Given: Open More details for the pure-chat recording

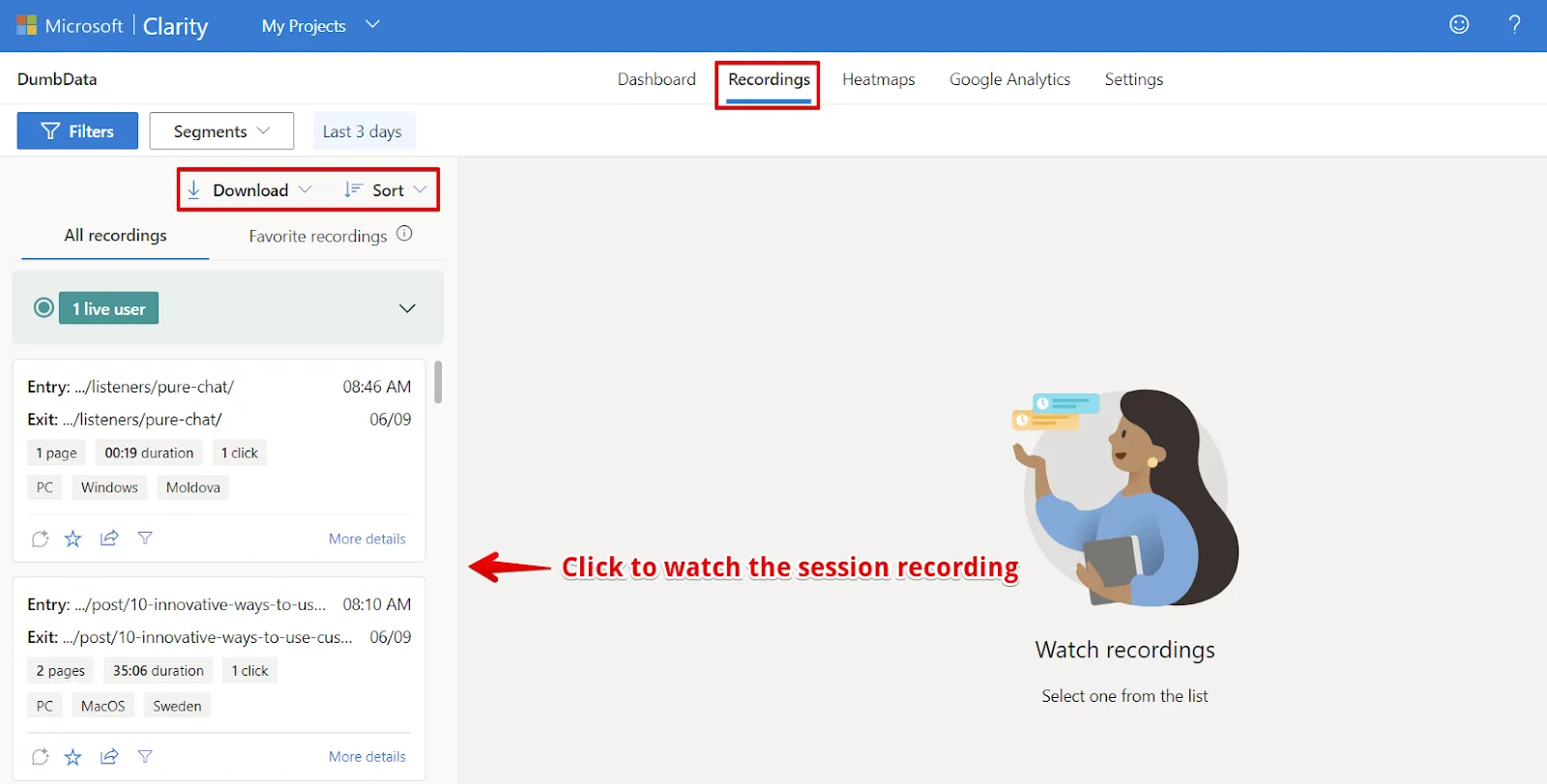Looking at the screenshot, I should click(x=366, y=538).
